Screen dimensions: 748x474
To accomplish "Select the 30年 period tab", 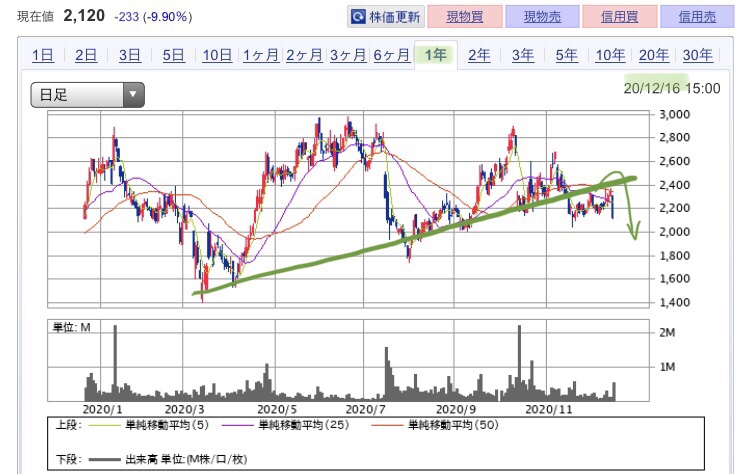I will pyautogui.click(x=697, y=56).
